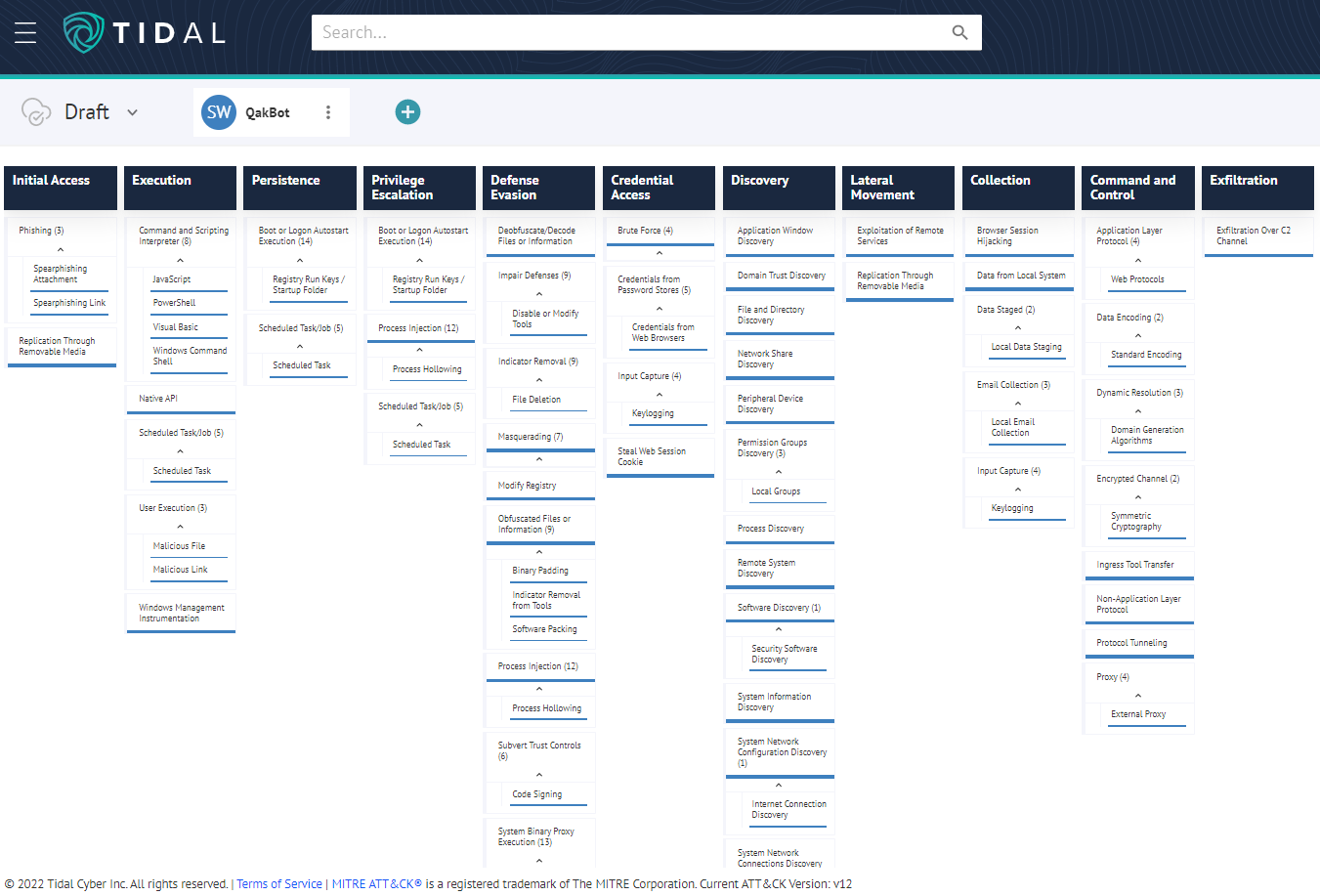Click Exfiltration Over C2 Channel technique
The image size is (1320, 896).
[1258, 236]
